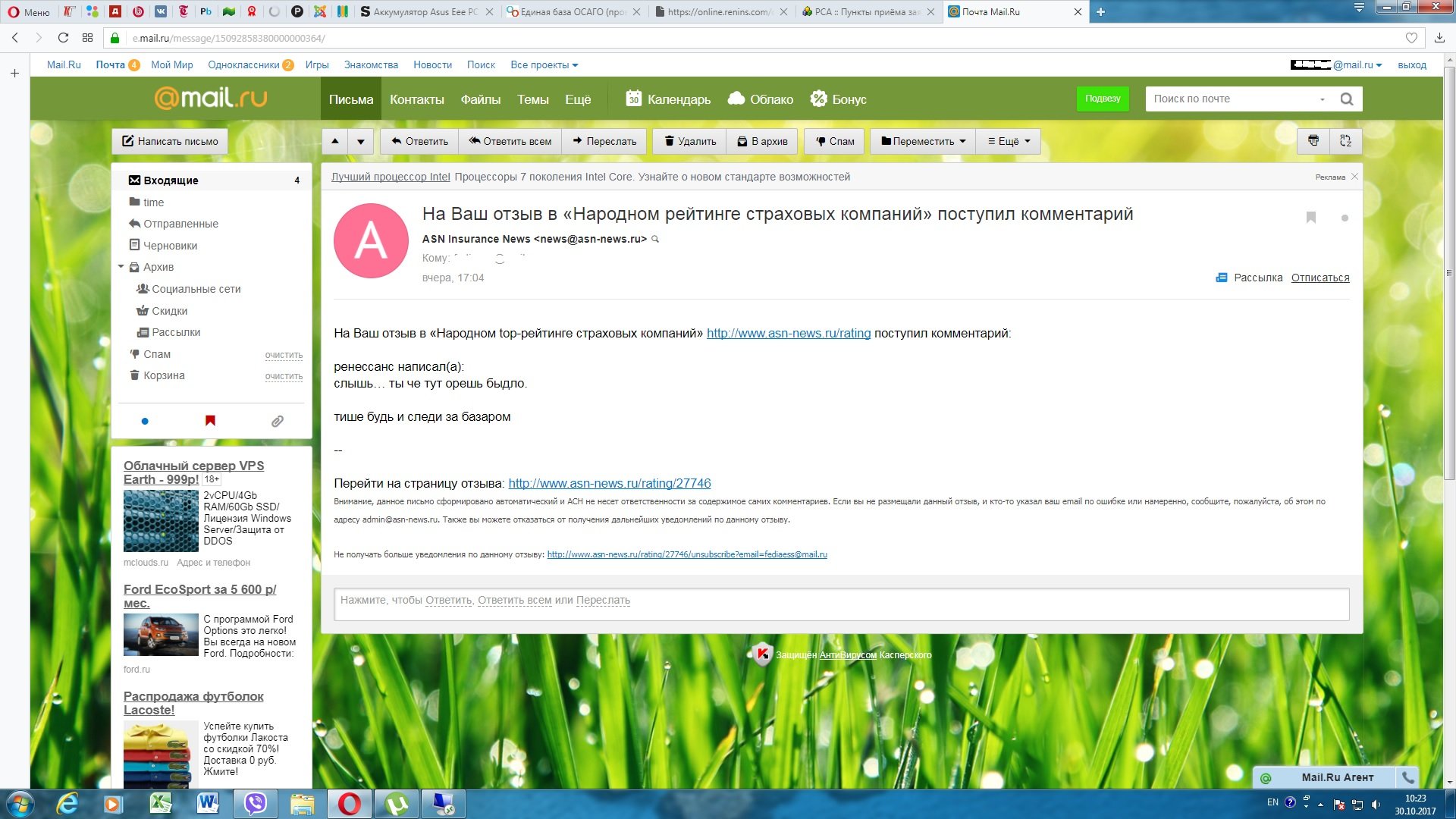Screen dimensions: 1456x819
Task: Open Mail.Ru Agent call phone icon
Action: pos(1407,777)
